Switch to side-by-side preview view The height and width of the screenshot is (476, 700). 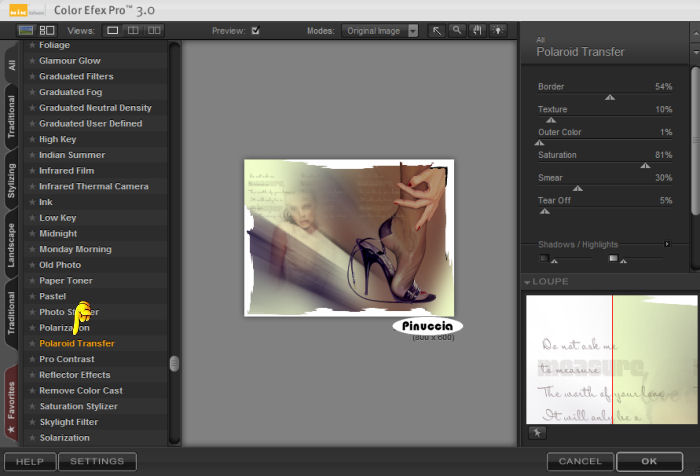tap(152, 31)
